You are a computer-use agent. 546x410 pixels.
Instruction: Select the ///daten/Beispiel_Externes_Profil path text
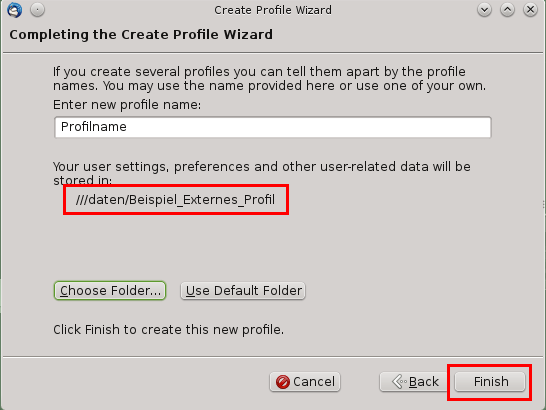(176, 200)
